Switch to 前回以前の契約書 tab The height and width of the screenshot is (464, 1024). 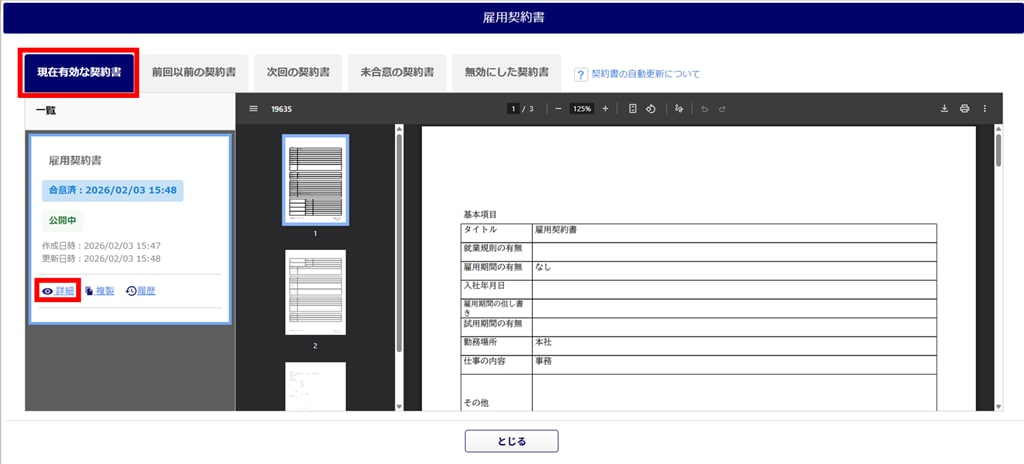coord(193,73)
